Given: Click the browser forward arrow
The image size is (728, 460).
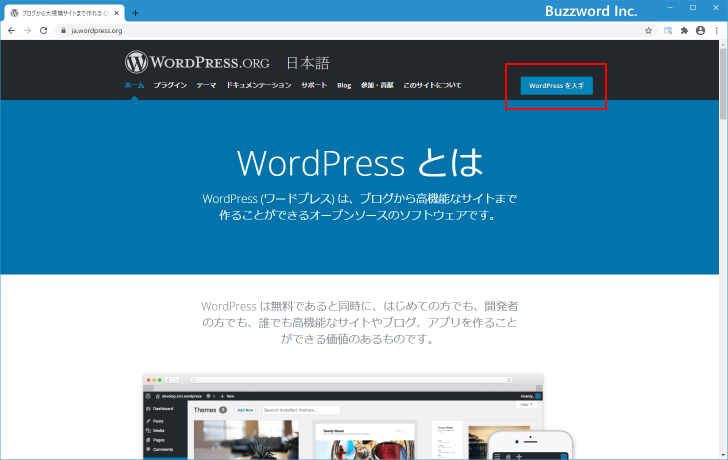Looking at the screenshot, I should (x=27, y=31).
